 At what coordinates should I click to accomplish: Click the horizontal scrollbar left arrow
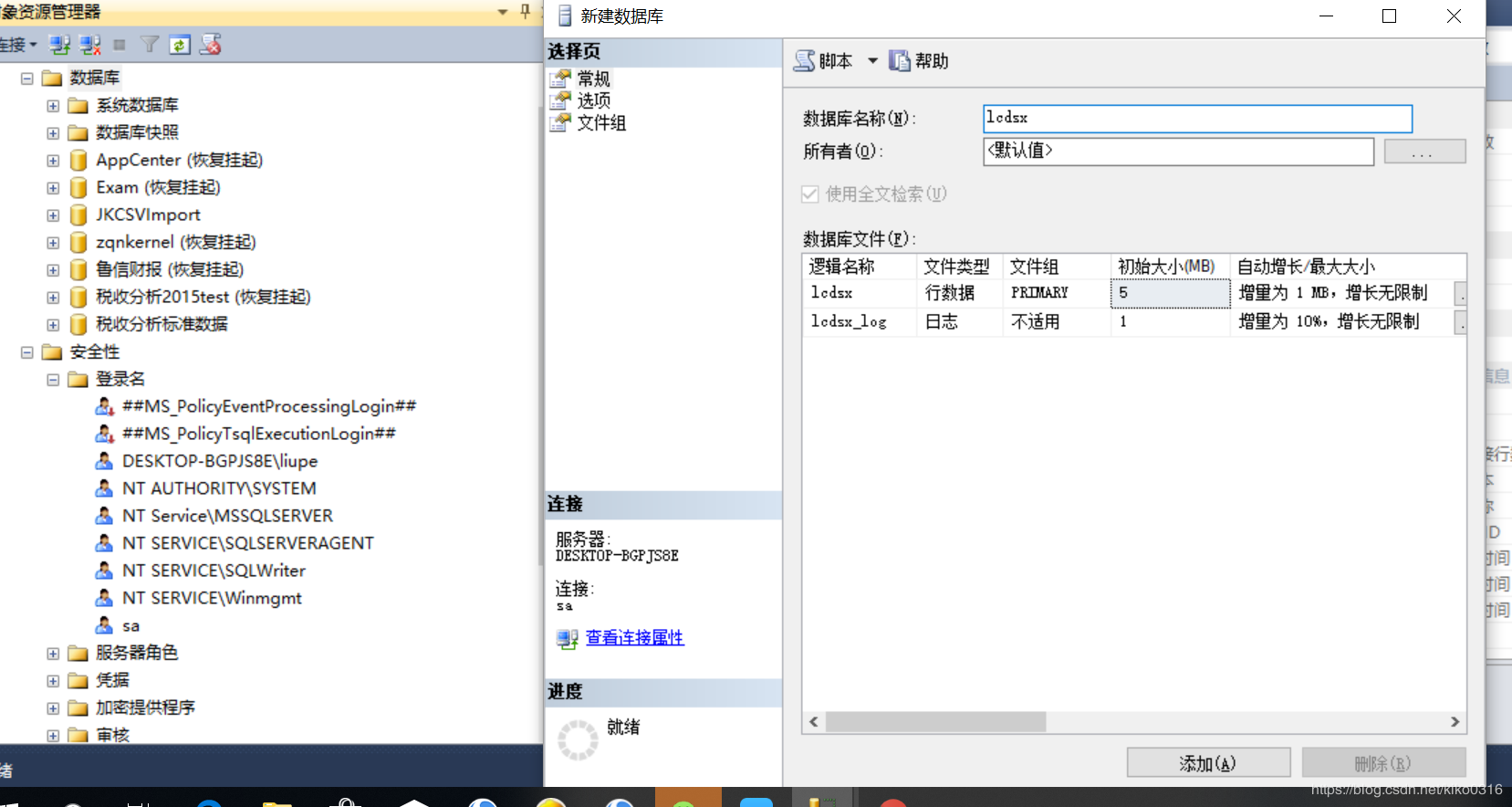(x=814, y=722)
